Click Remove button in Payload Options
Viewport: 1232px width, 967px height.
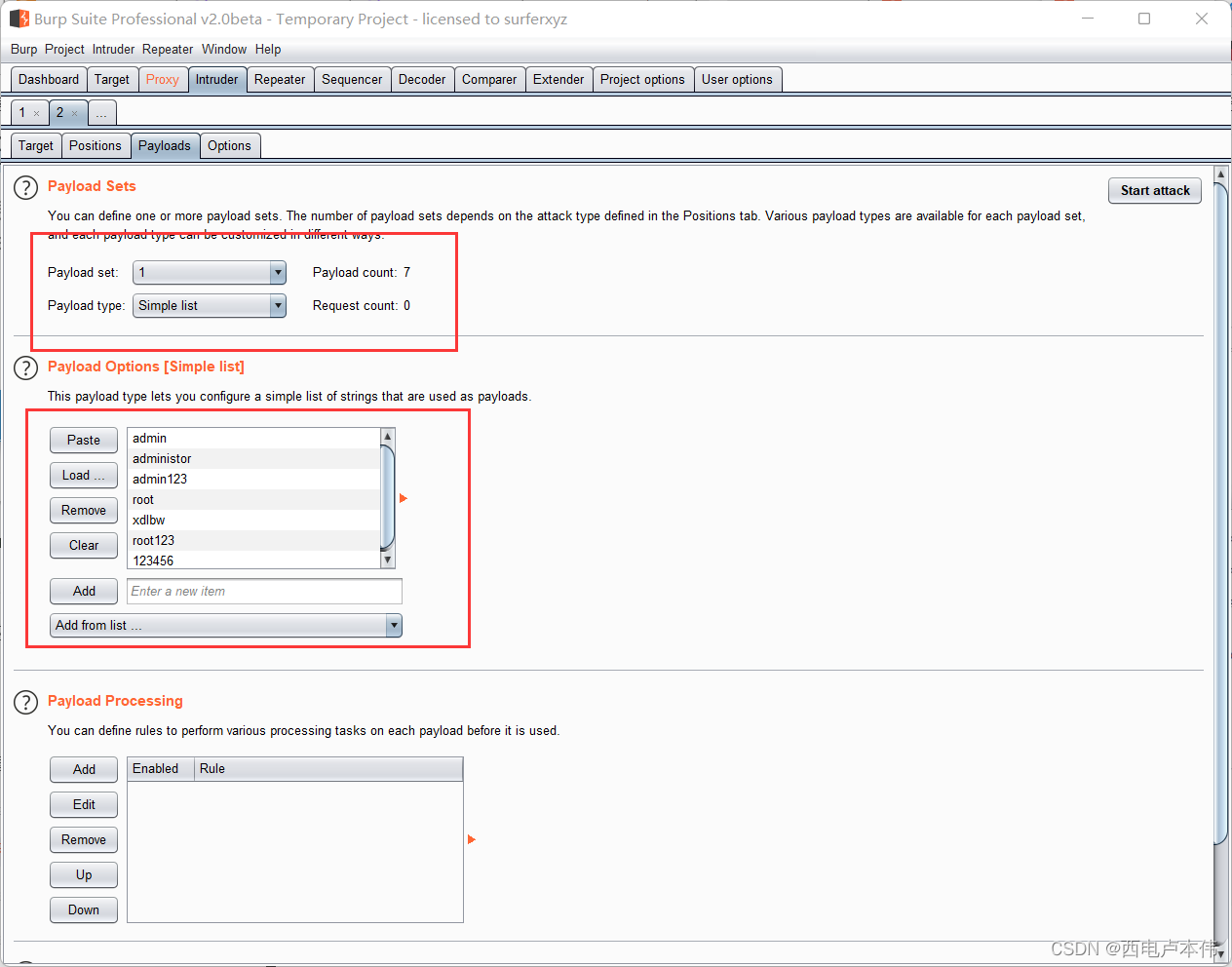click(x=84, y=511)
